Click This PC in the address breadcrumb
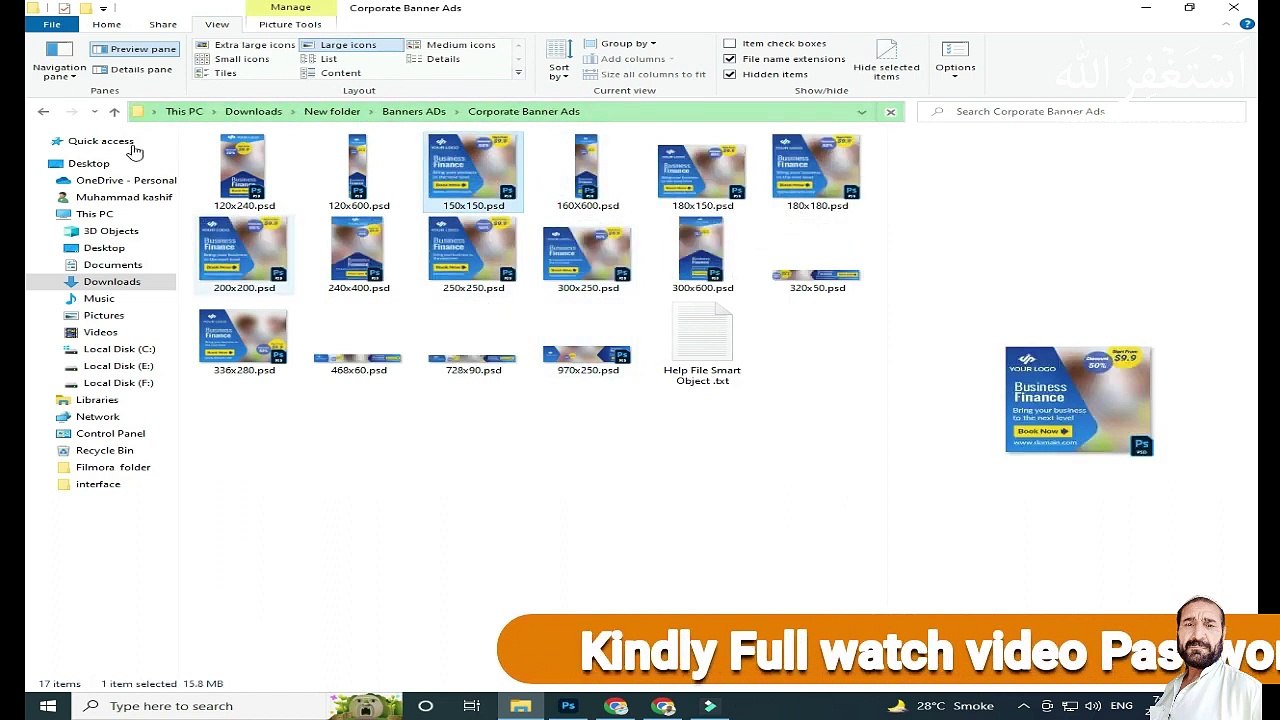Screen dimensions: 1280x720 184,112
